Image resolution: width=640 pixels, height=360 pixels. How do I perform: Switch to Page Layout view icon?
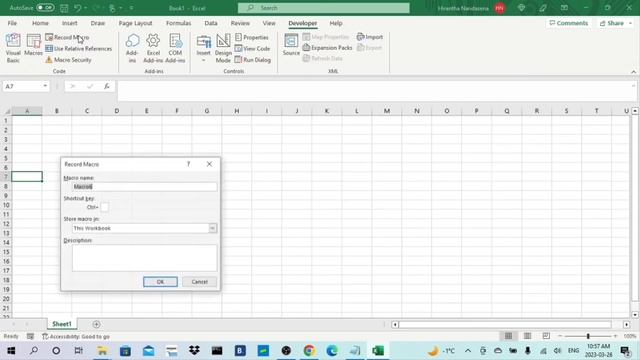(x=527, y=336)
